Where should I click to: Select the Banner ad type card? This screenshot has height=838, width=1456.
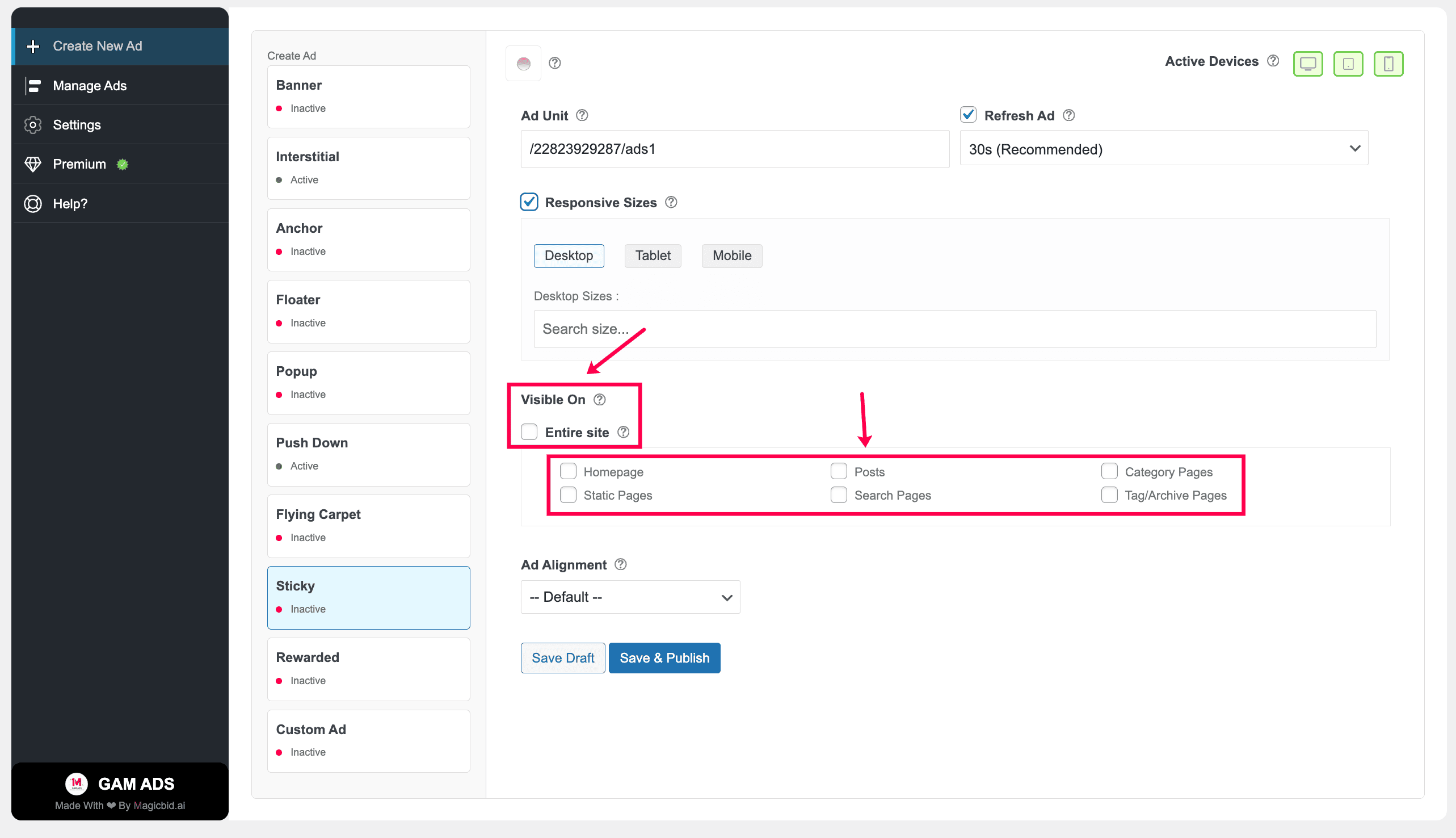tap(369, 97)
